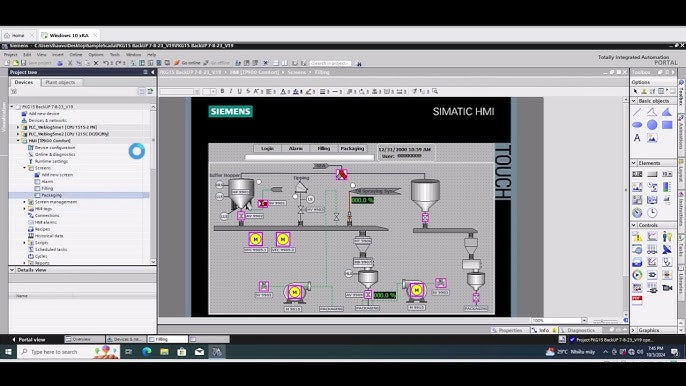Select 'Device configuration' in project tree

click(x=55, y=148)
